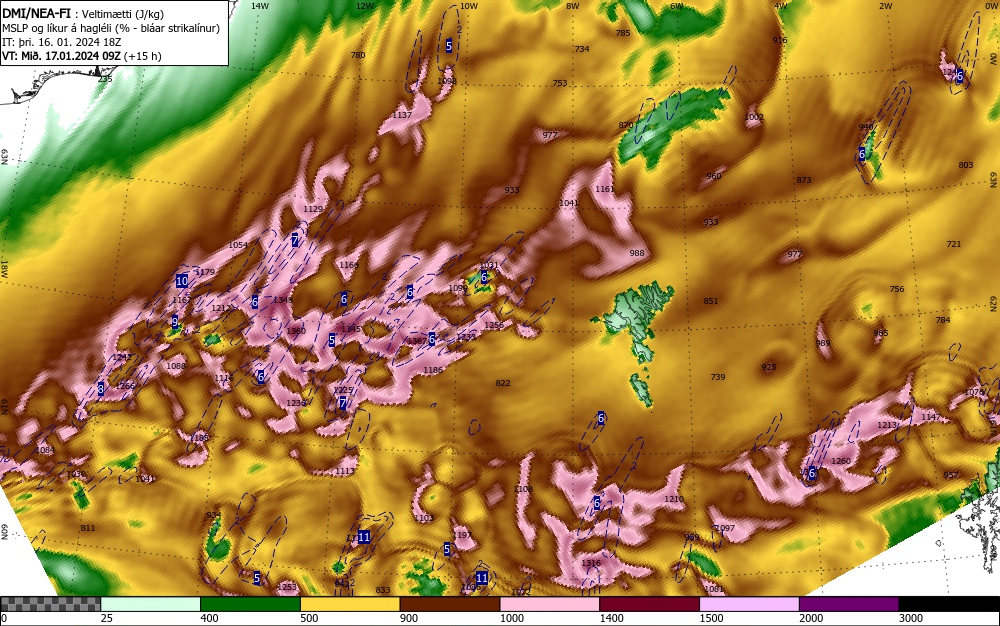
Task: Select the map value 1054
Action: [x=238, y=245]
